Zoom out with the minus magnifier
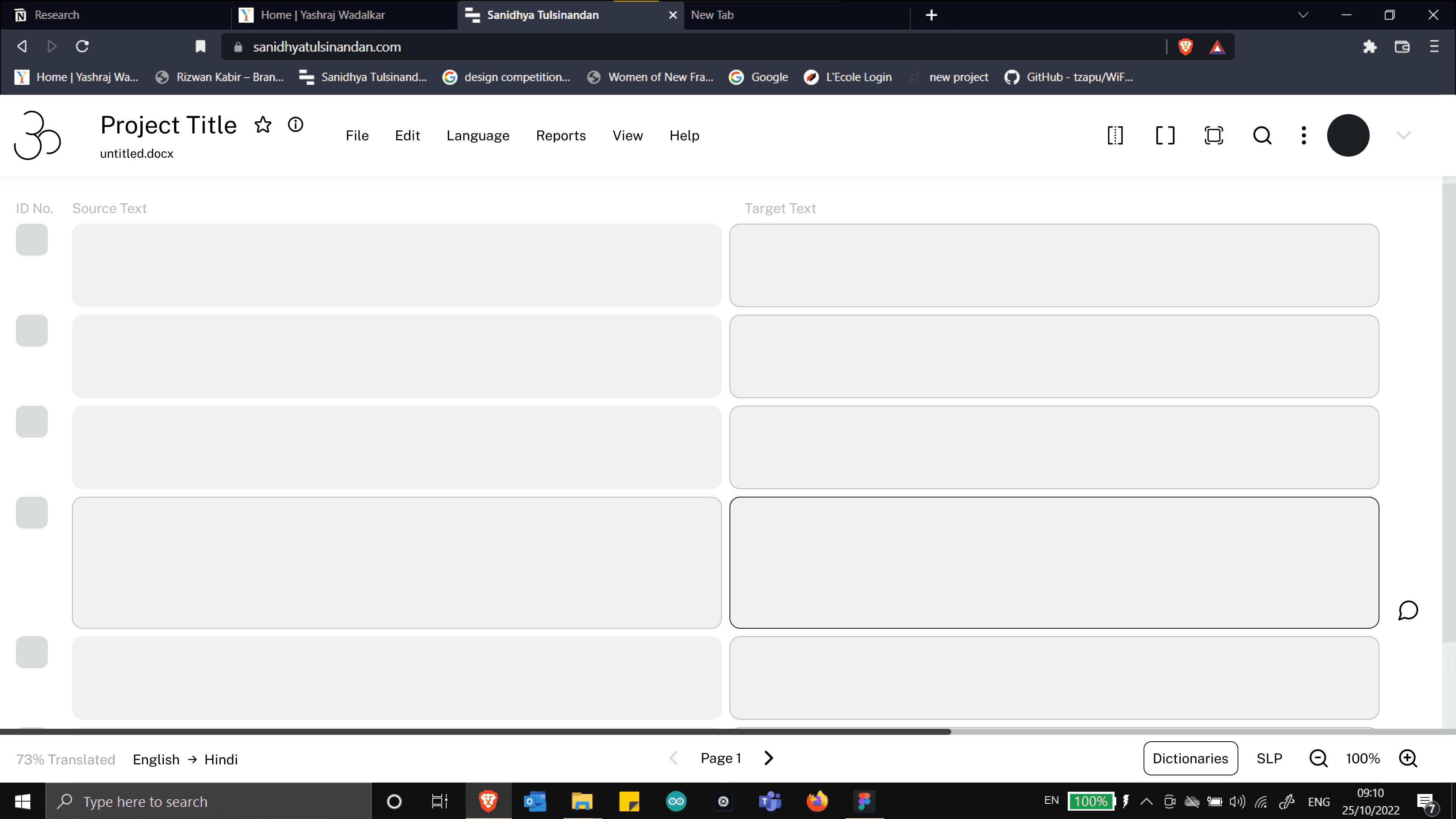The height and width of the screenshot is (819, 1456). coord(1319,758)
